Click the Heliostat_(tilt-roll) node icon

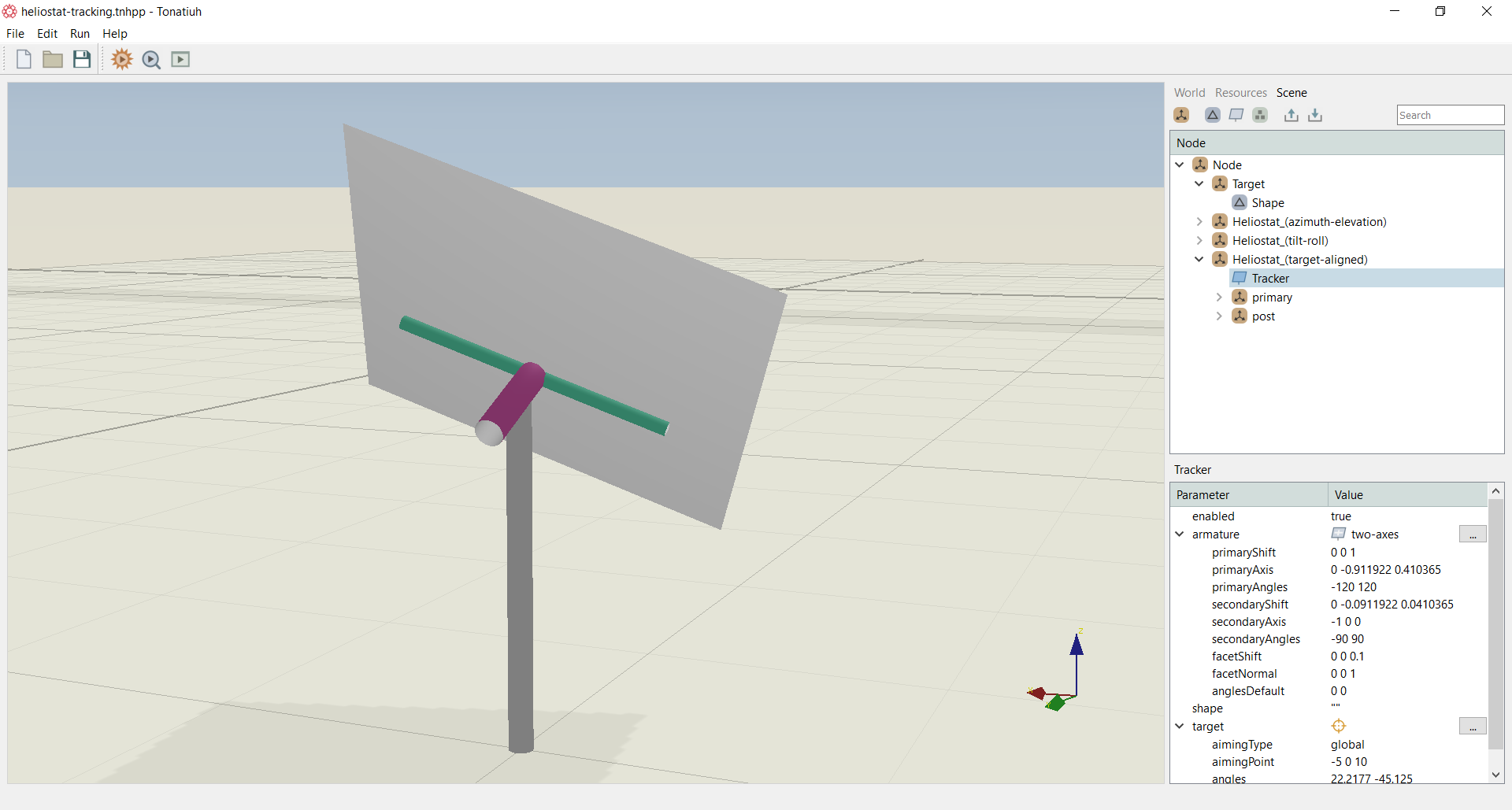(1220, 240)
